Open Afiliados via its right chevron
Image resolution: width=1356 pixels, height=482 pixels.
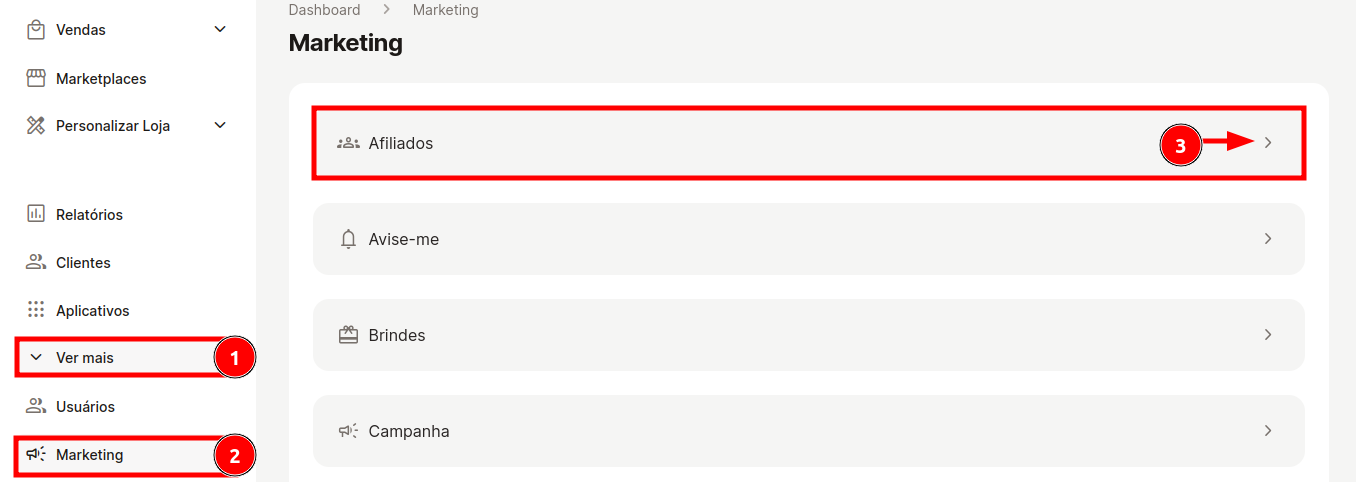(x=1268, y=143)
